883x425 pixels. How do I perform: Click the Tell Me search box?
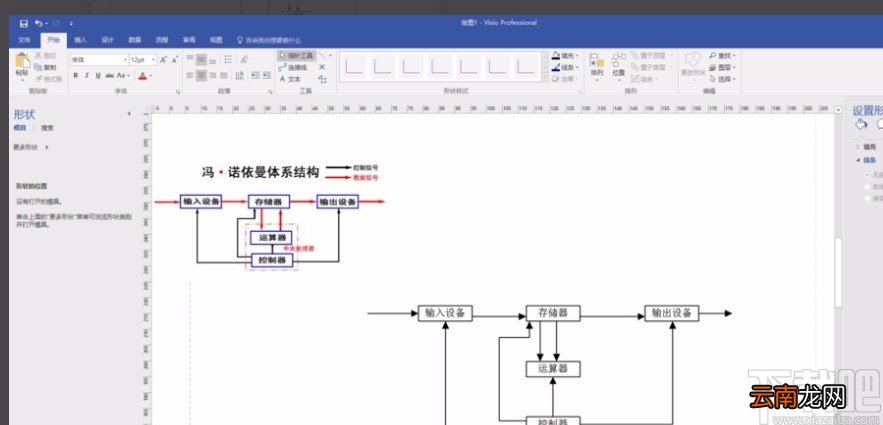(x=270, y=41)
